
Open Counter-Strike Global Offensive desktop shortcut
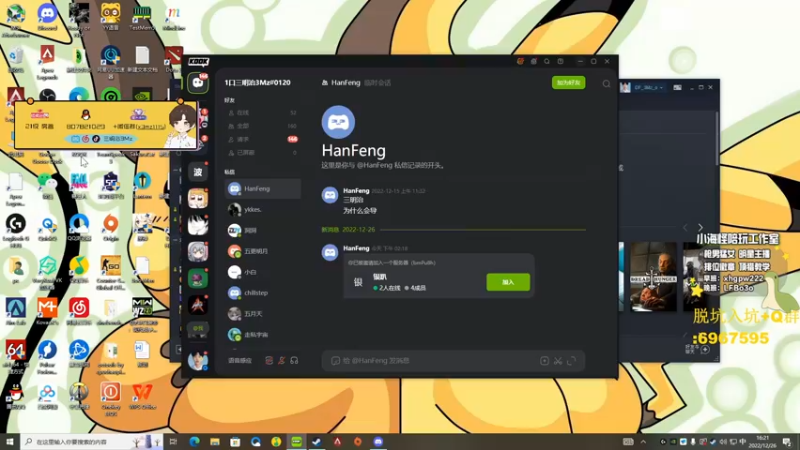coord(110,273)
